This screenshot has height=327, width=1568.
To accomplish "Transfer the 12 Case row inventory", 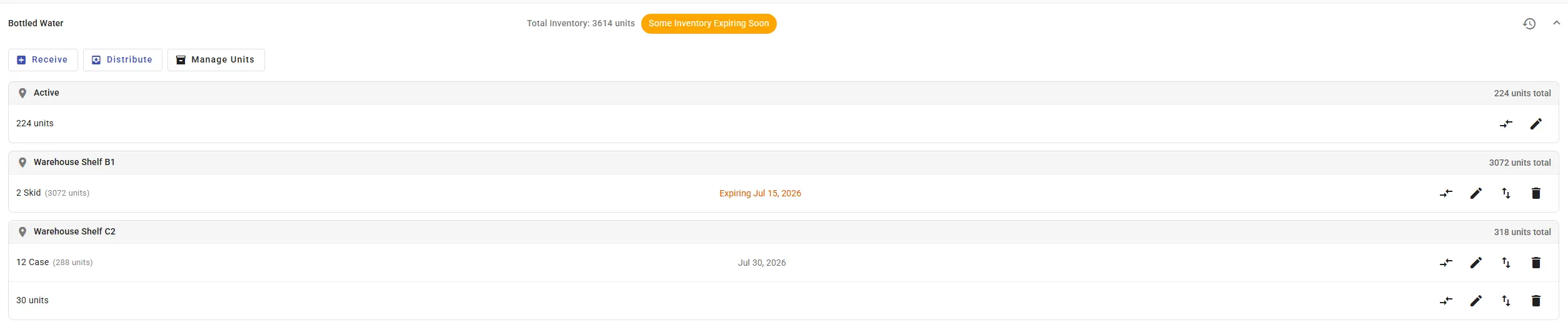I will (1446, 263).
